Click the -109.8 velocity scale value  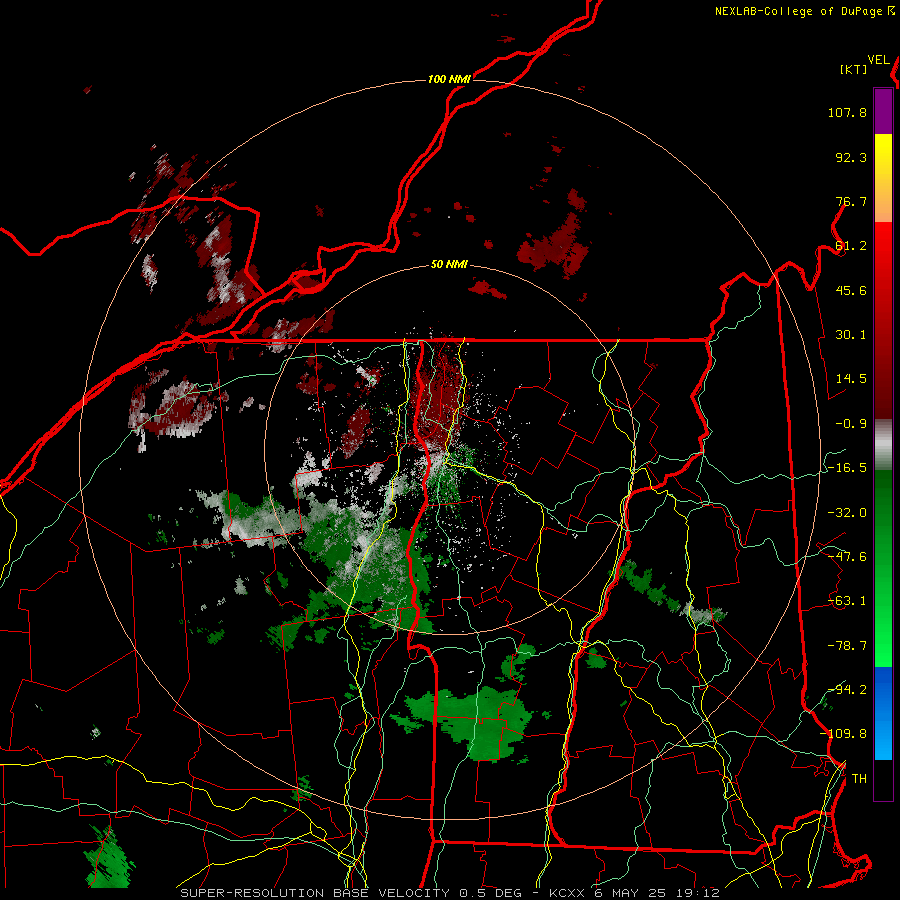pos(843,734)
